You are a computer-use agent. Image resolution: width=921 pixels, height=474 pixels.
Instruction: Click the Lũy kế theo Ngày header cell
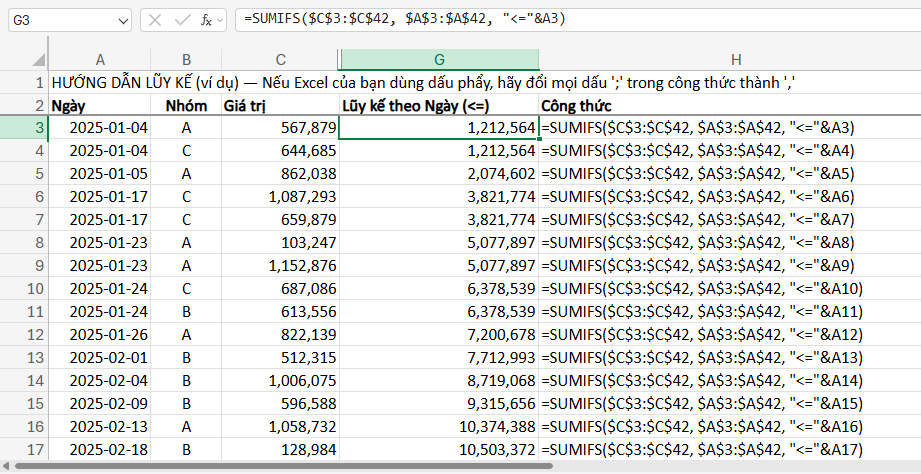click(x=439, y=106)
